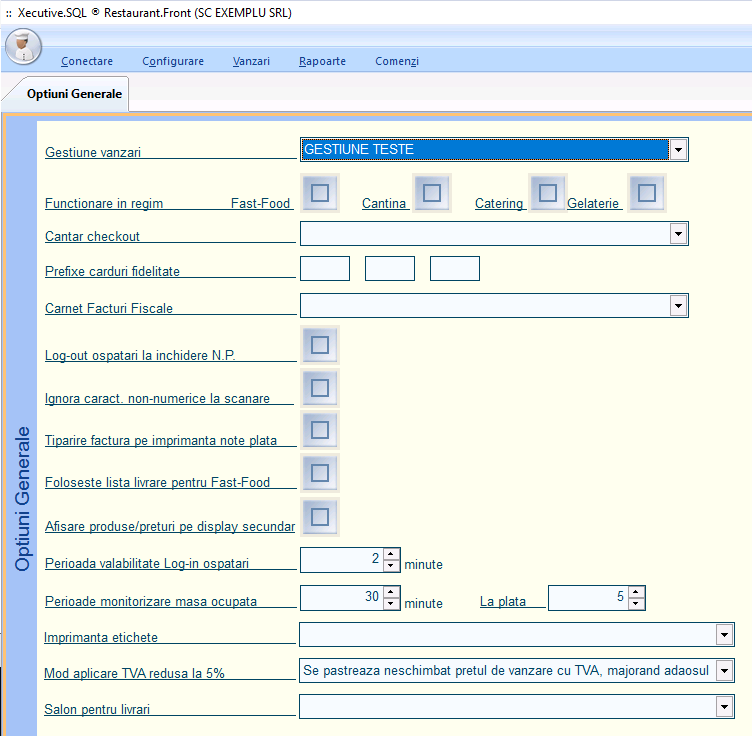
Task: Enable the Gelaterie mode checkbox
Action: pyautogui.click(x=647, y=193)
